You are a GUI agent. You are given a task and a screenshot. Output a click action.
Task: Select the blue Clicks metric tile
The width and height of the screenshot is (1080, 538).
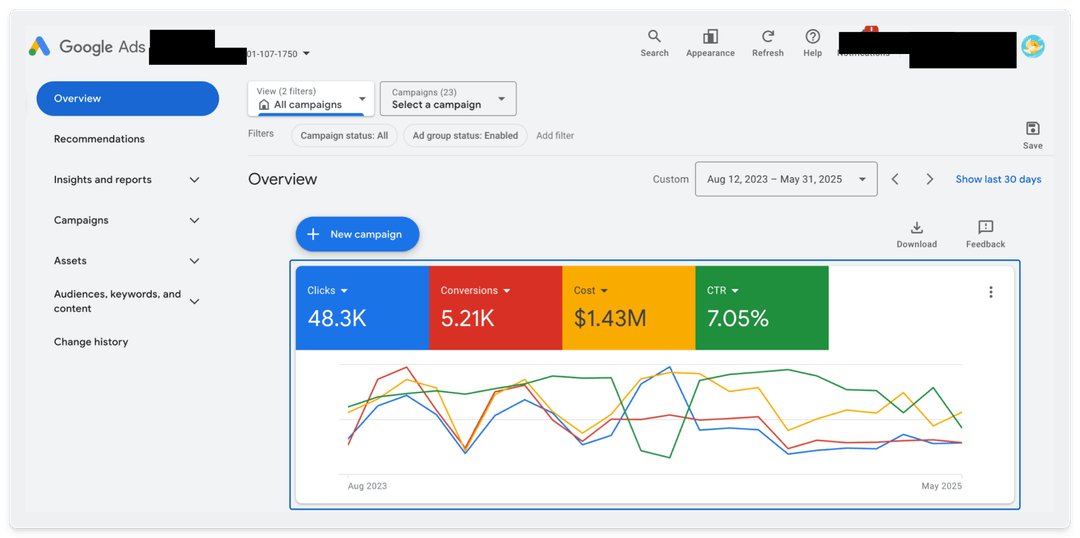click(362, 307)
